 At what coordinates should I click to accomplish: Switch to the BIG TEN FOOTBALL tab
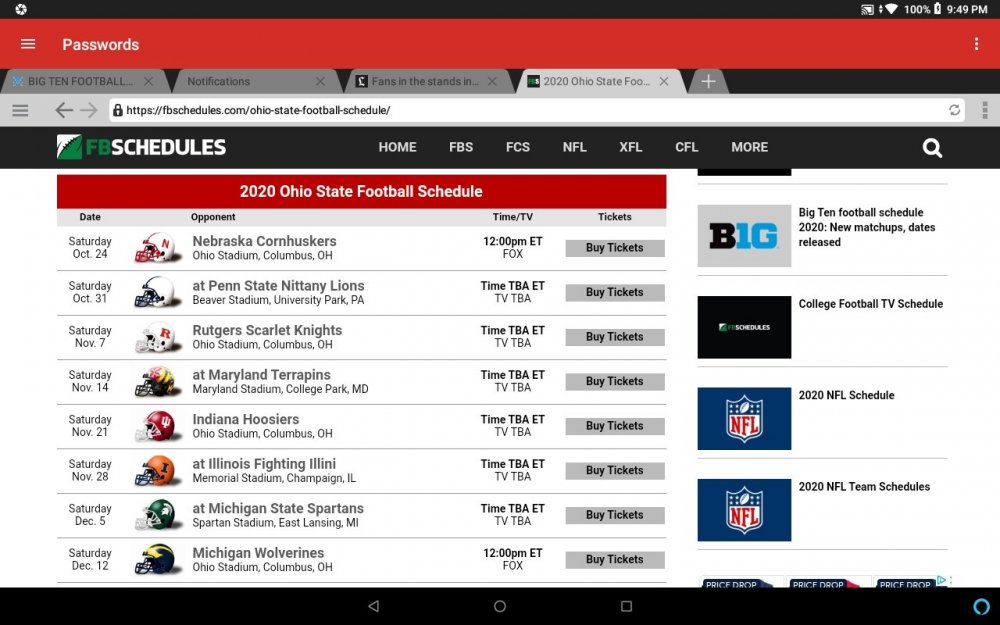click(x=80, y=82)
